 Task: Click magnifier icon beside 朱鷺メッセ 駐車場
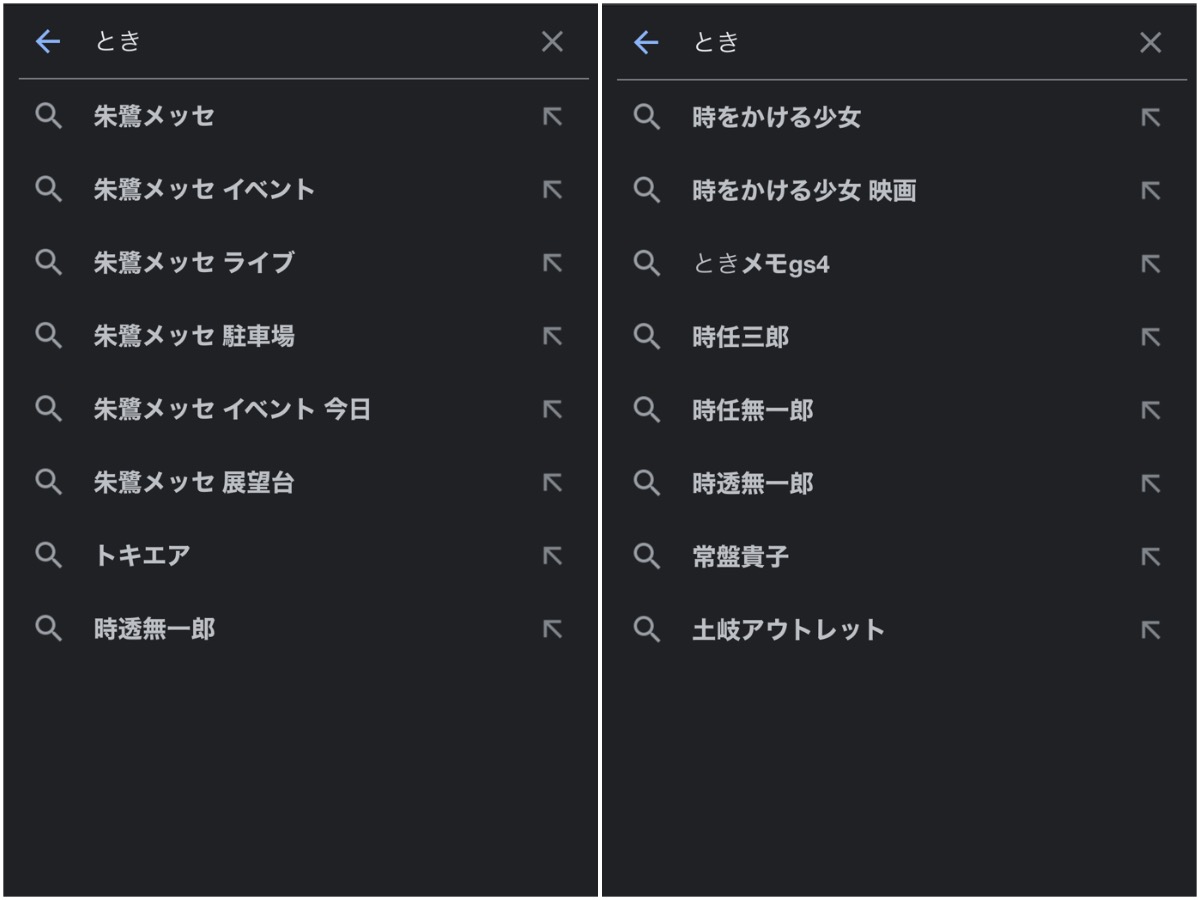pos(49,336)
